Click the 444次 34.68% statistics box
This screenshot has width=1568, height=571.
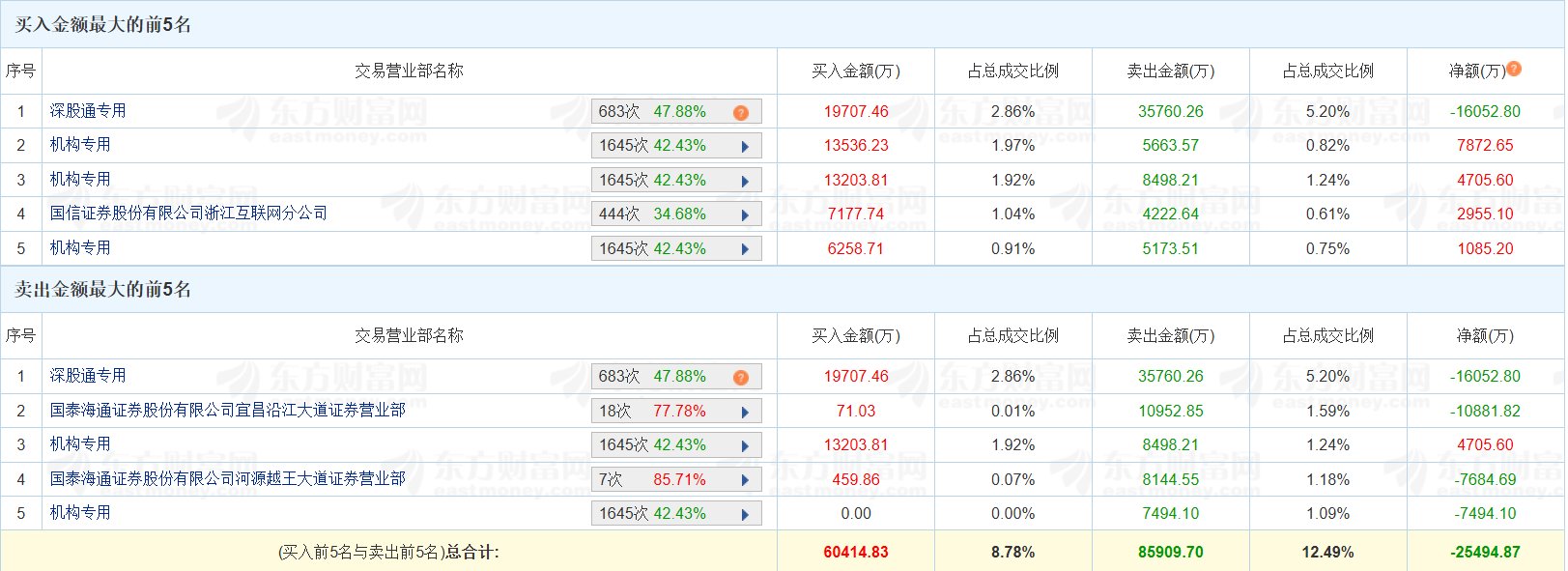(x=667, y=214)
